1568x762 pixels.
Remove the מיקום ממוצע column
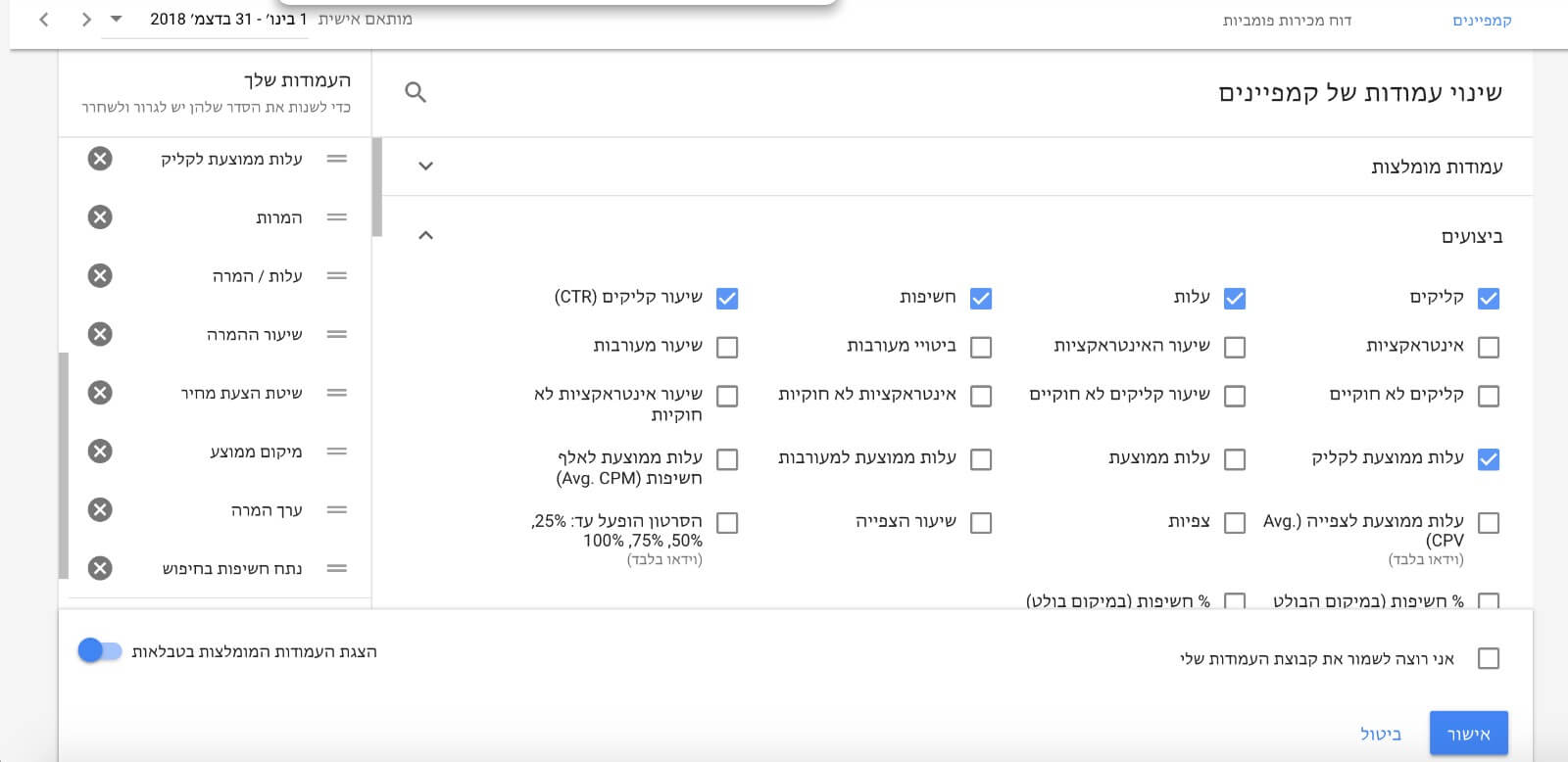(100, 452)
